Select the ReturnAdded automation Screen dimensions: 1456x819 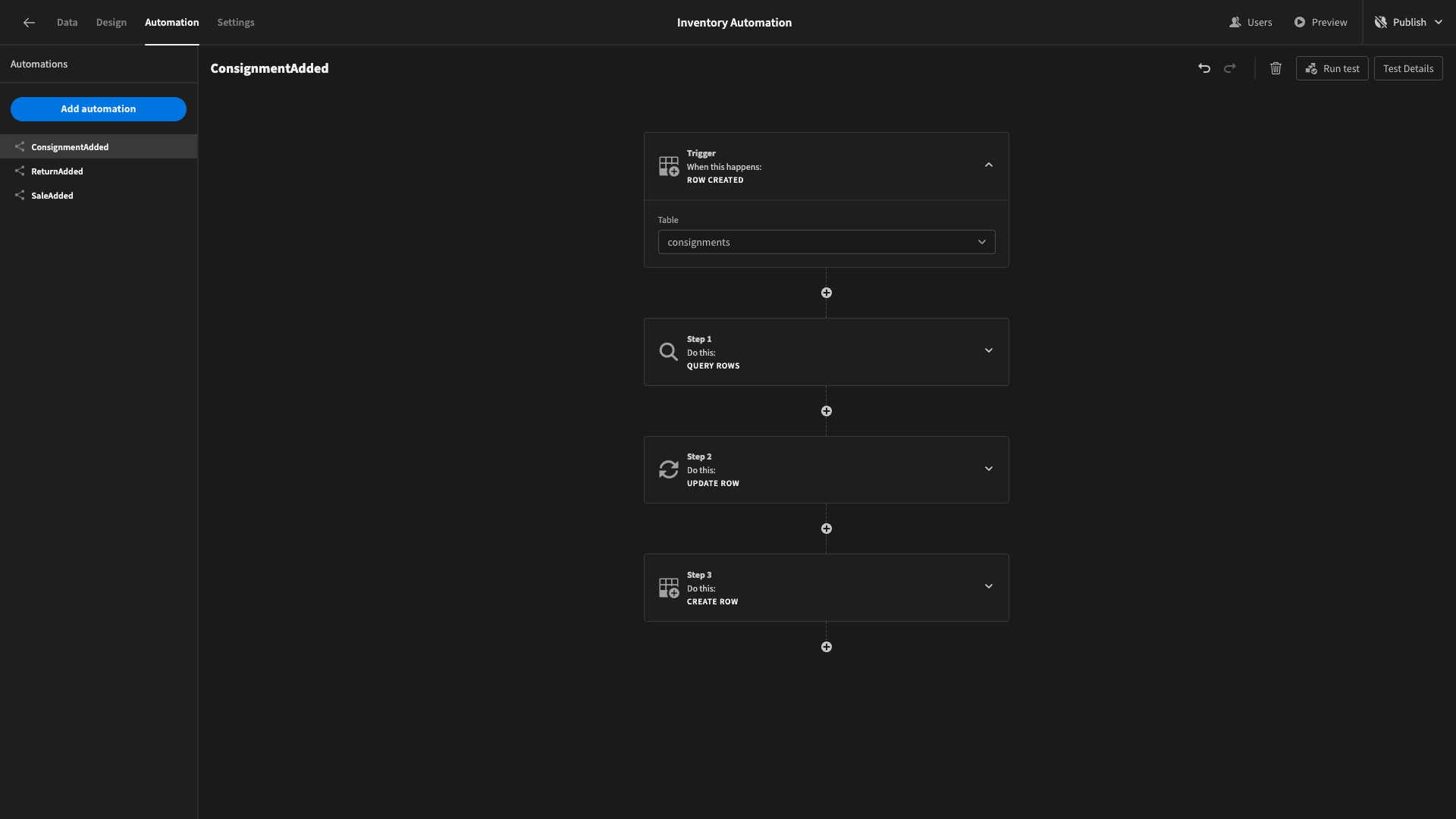99,171
